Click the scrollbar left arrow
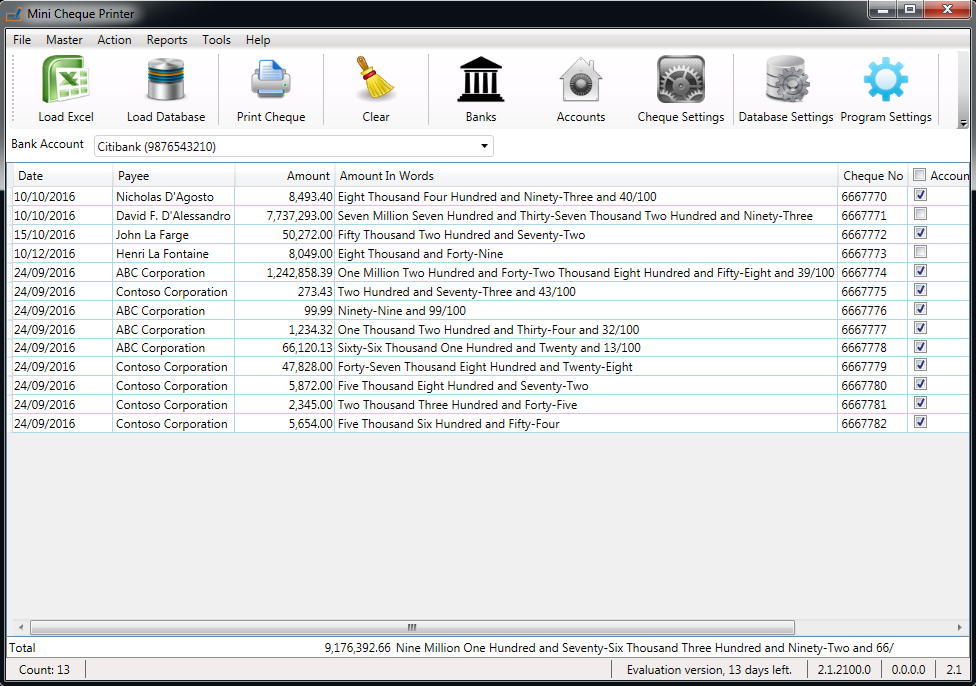 click(x=21, y=627)
